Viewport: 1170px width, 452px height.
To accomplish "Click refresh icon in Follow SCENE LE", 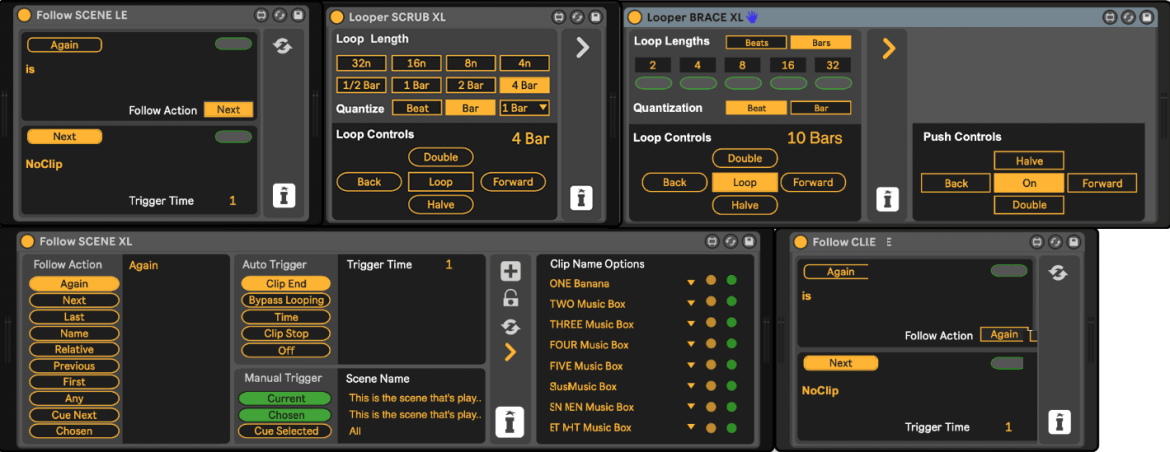I will (x=282, y=47).
